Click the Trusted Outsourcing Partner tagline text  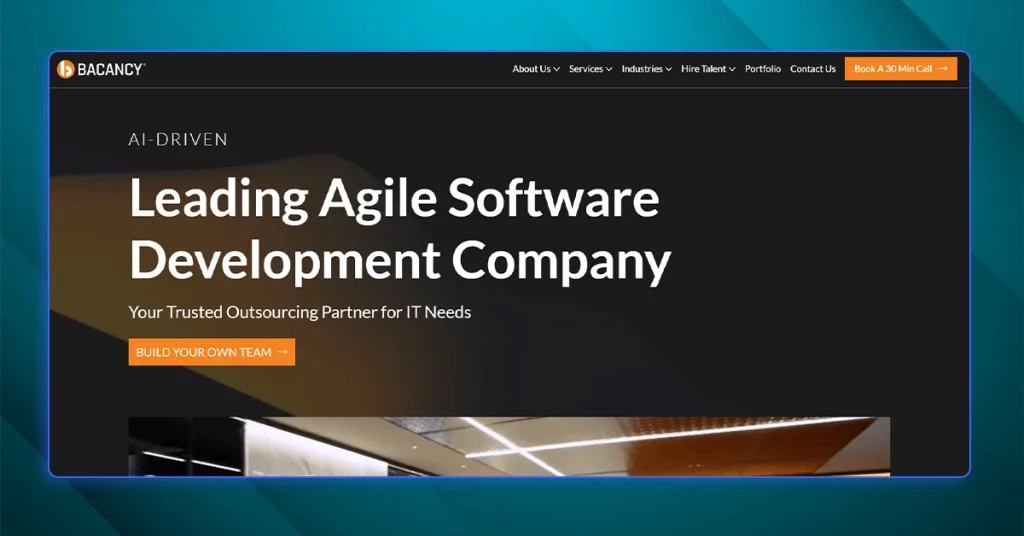tap(299, 312)
